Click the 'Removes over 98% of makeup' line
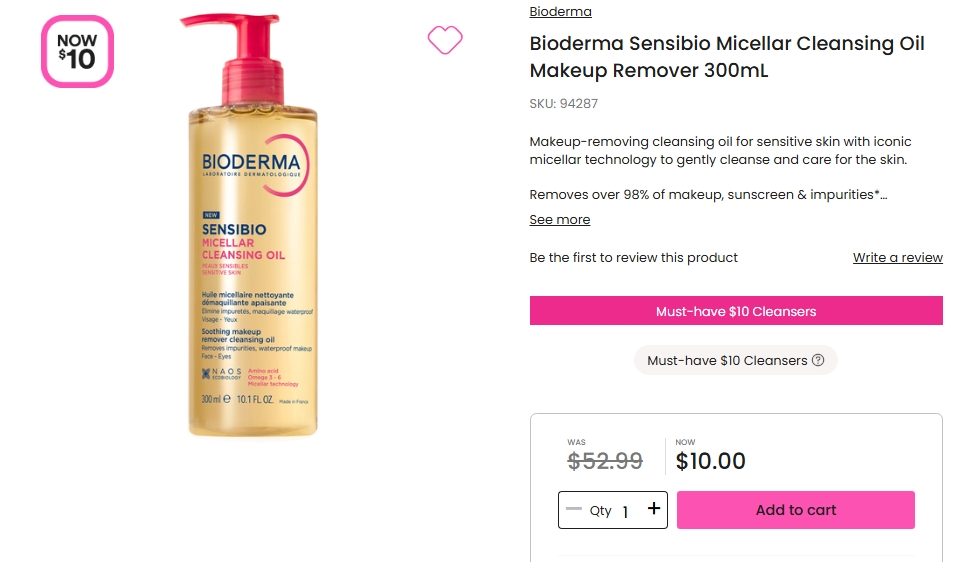Image resolution: width=969 pixels, height=562 pixels. coord(708,195)
